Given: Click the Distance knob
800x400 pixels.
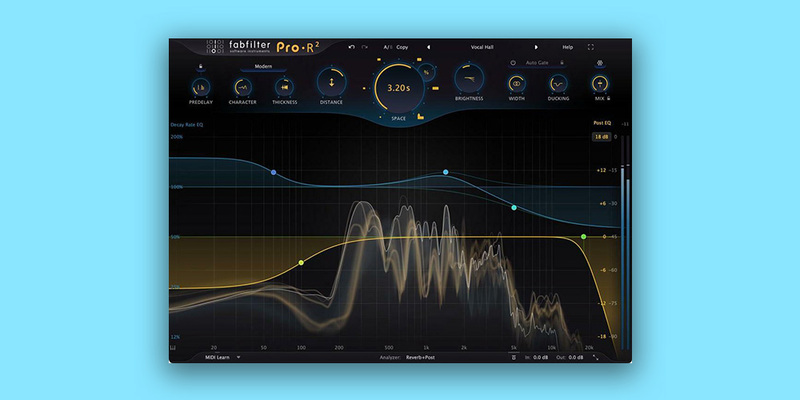Looking at the screenshot, I should tap(332, 82).
